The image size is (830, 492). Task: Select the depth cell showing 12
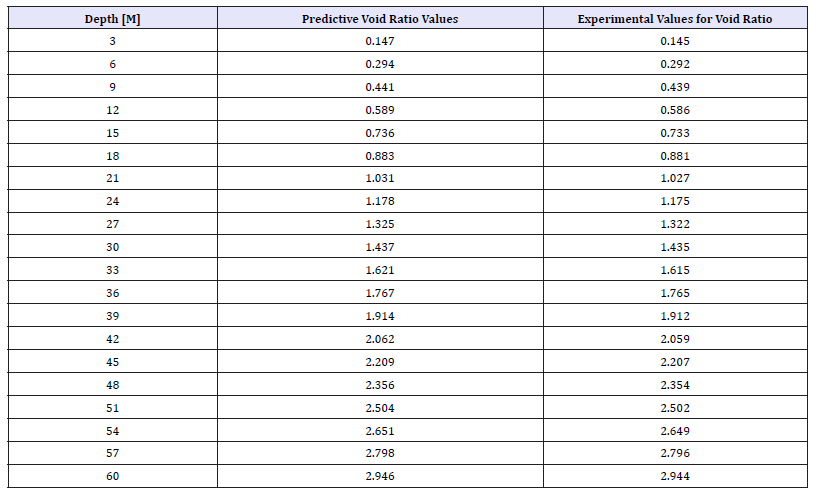[x=112, y=110]
